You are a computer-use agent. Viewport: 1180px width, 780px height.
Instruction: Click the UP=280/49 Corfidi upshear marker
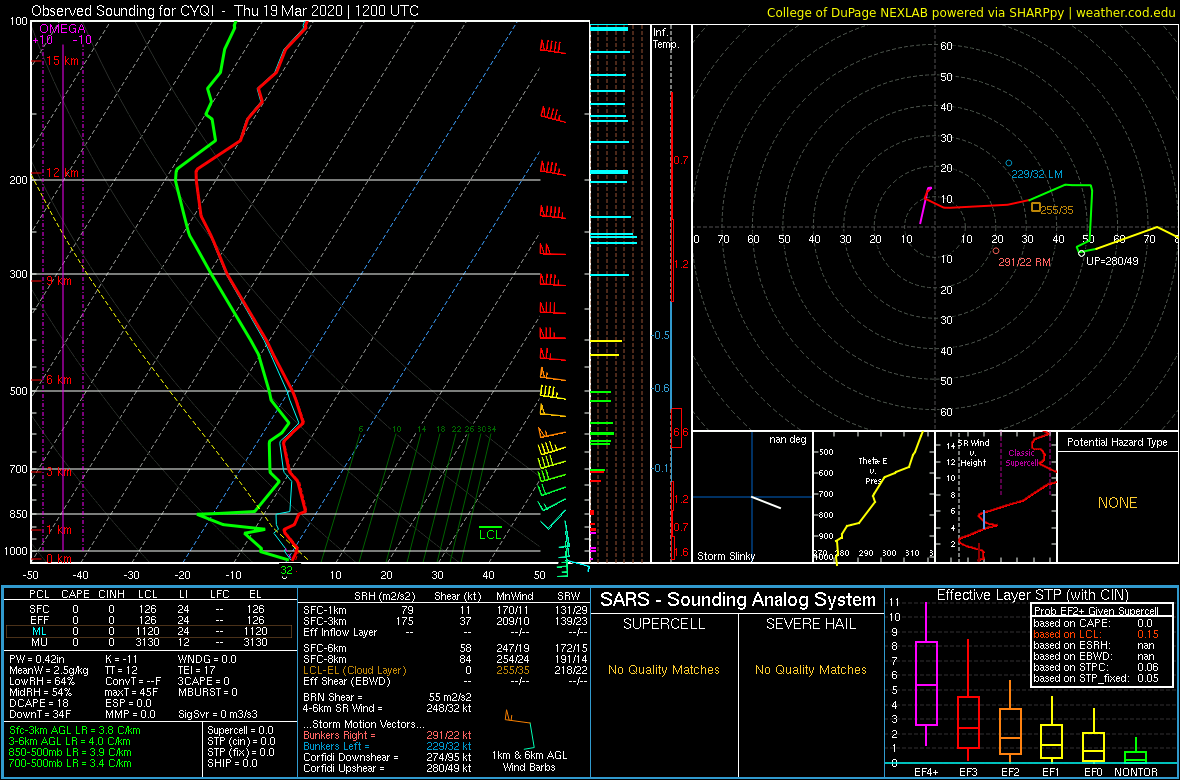(x=1081, y=254)
